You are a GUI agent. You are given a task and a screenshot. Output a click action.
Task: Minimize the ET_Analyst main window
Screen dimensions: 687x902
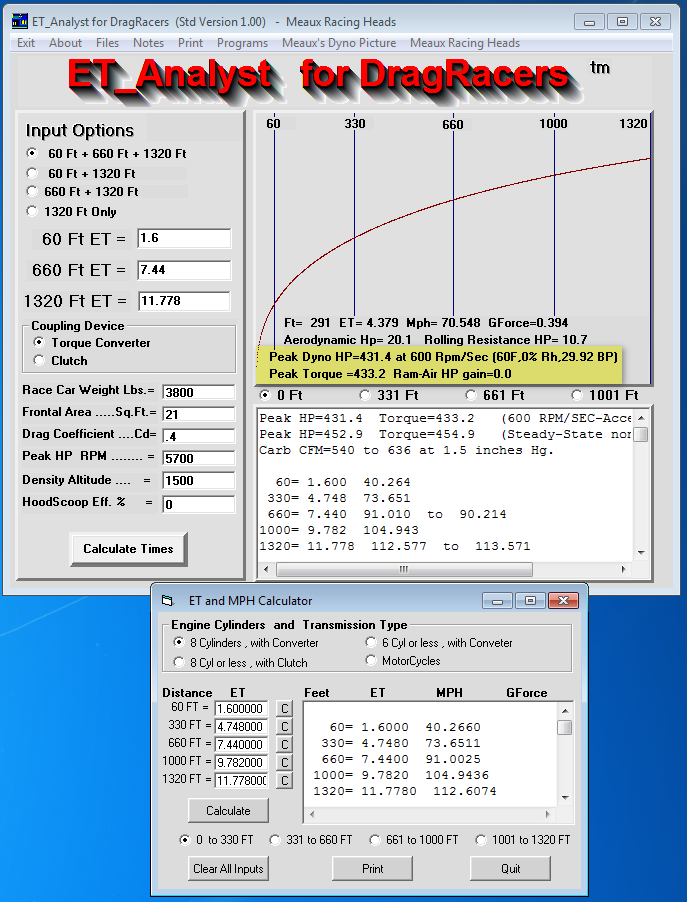tap(589, 22)
